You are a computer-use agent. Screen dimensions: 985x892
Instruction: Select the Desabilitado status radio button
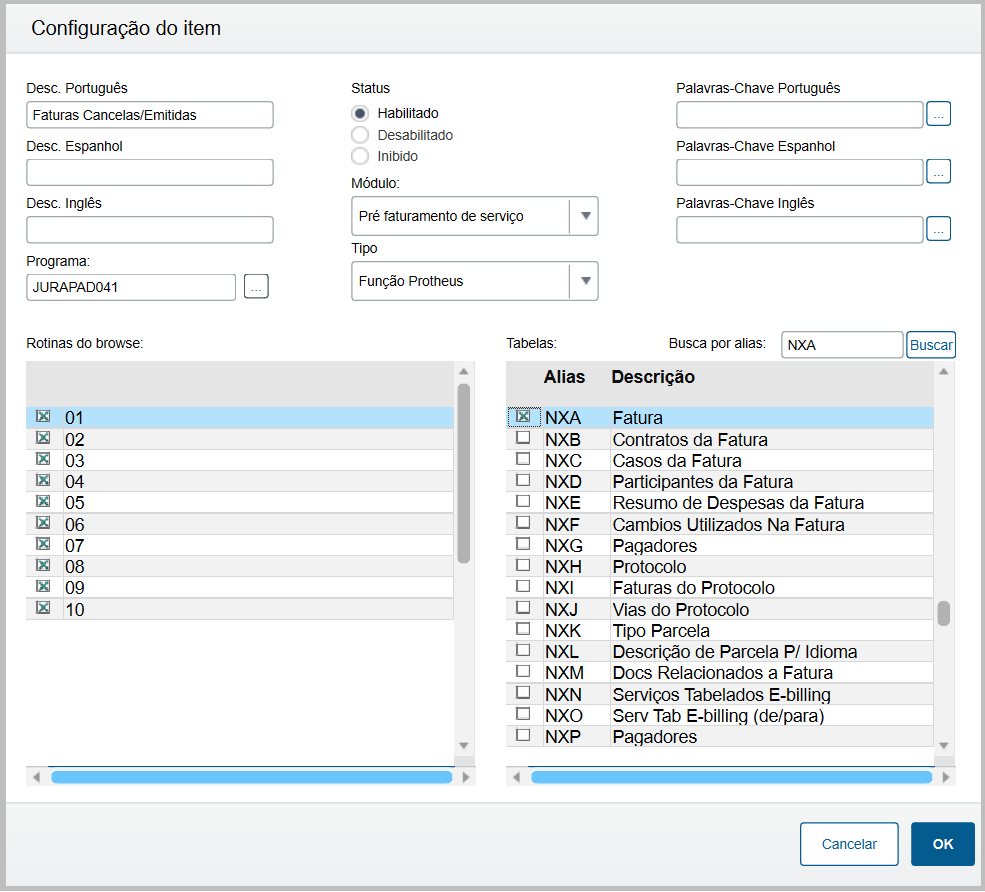(360, 135)
